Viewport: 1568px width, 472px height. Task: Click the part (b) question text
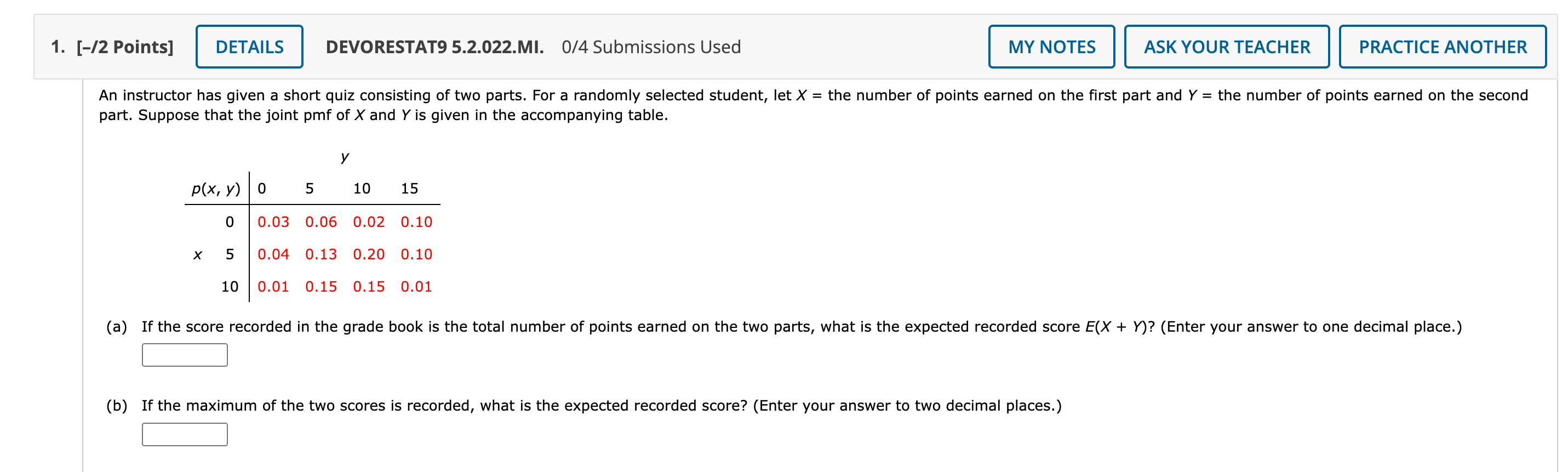(x=548, y=405)
